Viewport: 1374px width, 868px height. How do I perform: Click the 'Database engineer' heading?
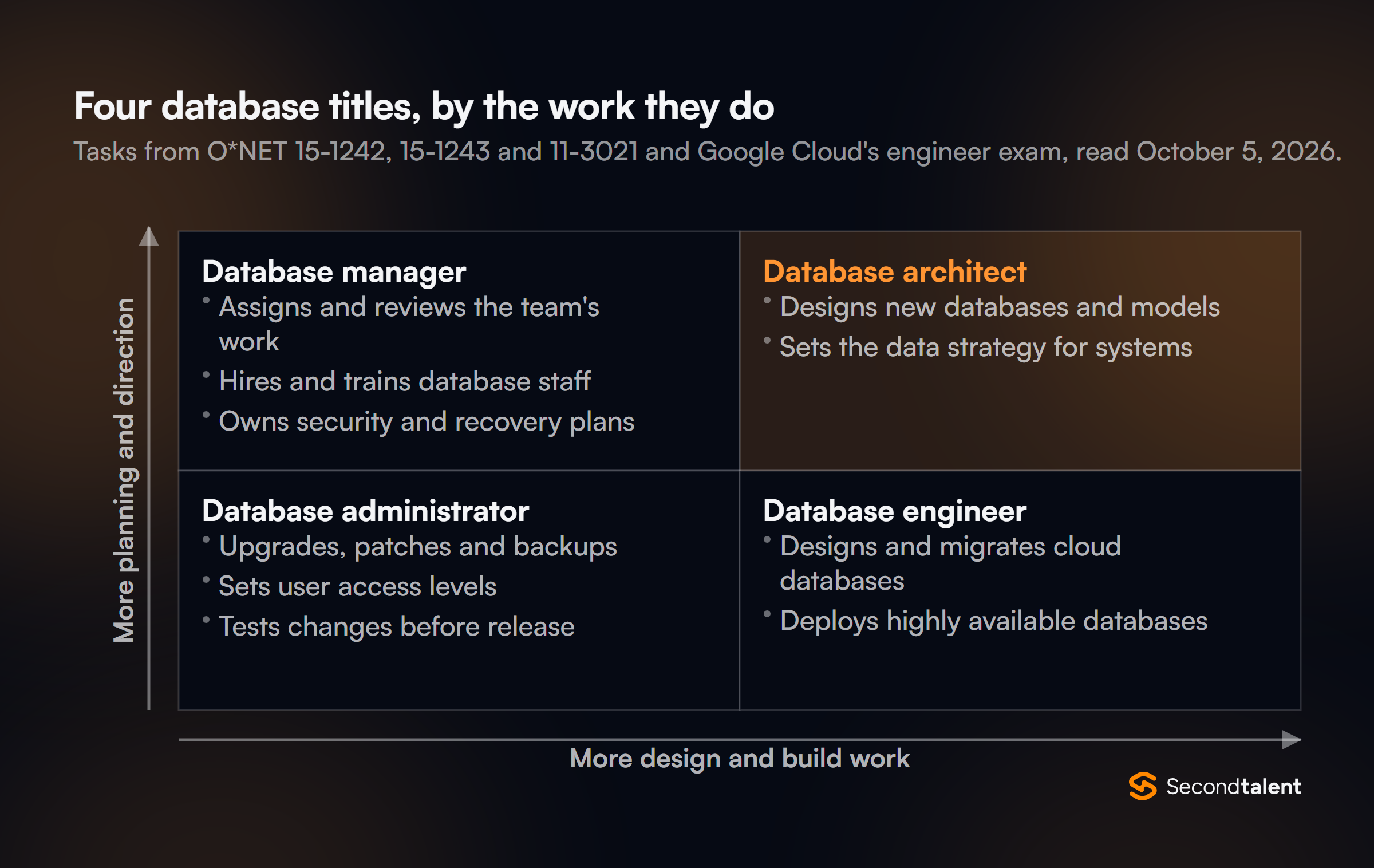coord(895,511)
